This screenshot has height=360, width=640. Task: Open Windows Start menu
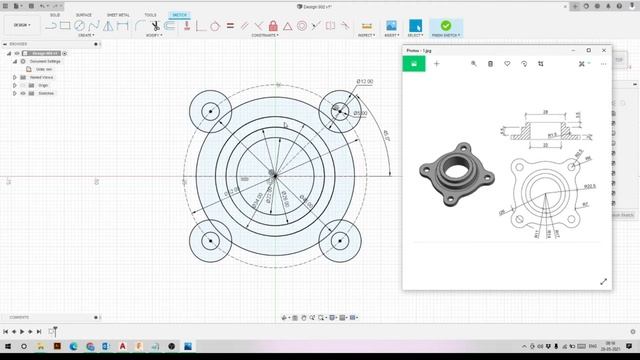point(8,347)
